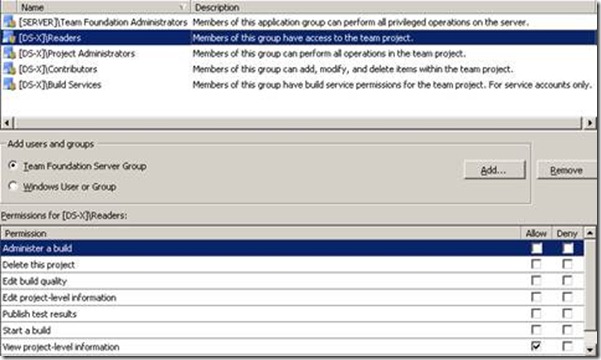The height and width of the screenshot is (360, 601).
Task: Check Allow for Edit build quality
Action: [x=536, y=281]
